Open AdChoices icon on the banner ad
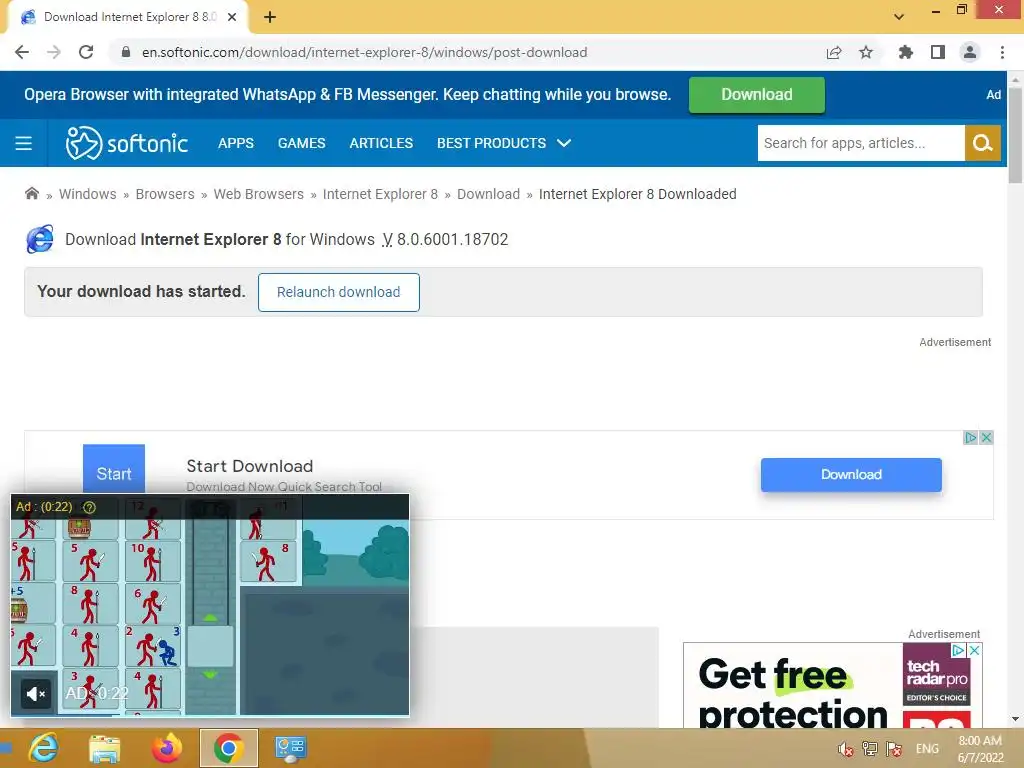This screenshot has width=1024, height=768. (970, 438)
